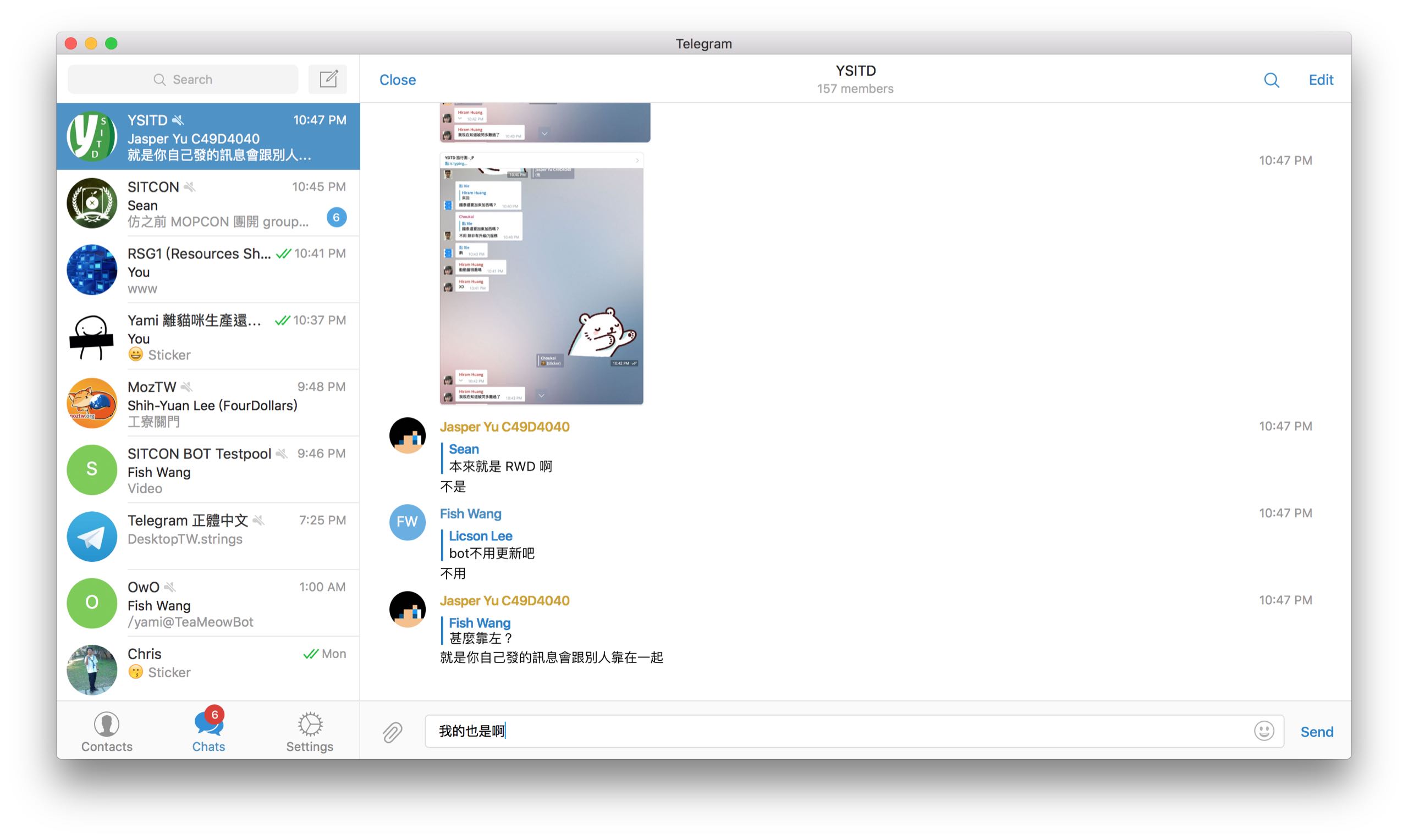Click the read checkmarks on the Chris chat
The height and width of the screenshot is (840, 1408).
pyautogui.click(x=310, y=654)
